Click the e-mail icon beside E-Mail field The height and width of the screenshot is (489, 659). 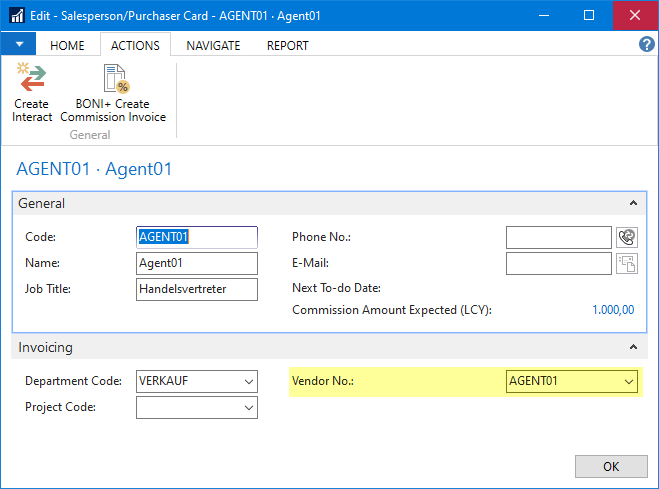(x=627, y=263)
